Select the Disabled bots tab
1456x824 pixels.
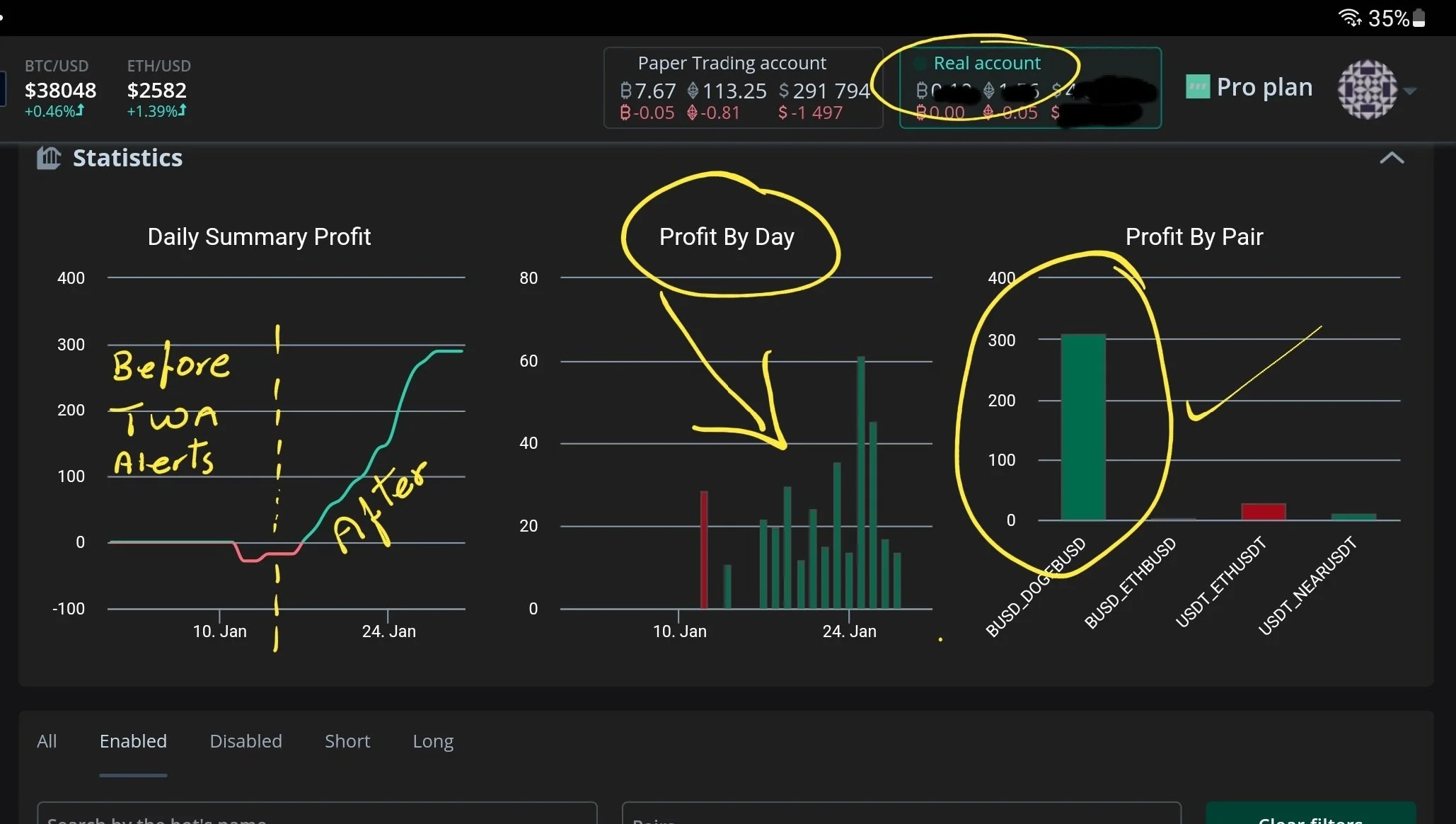coord(245,741)
